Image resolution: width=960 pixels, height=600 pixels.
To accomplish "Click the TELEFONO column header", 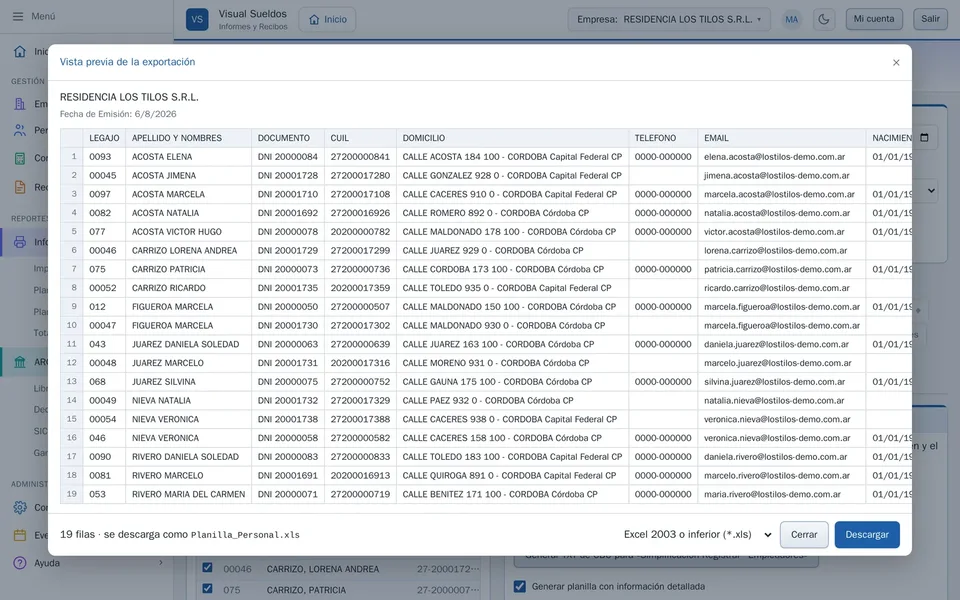I will click(x=663, y=138).
